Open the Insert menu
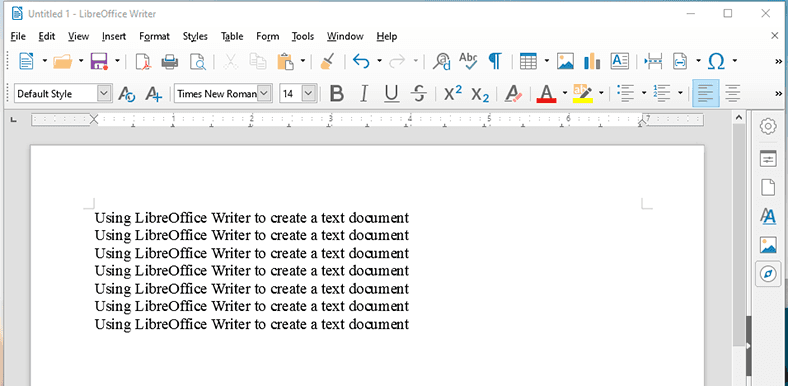788x386 pixels. 114,36
